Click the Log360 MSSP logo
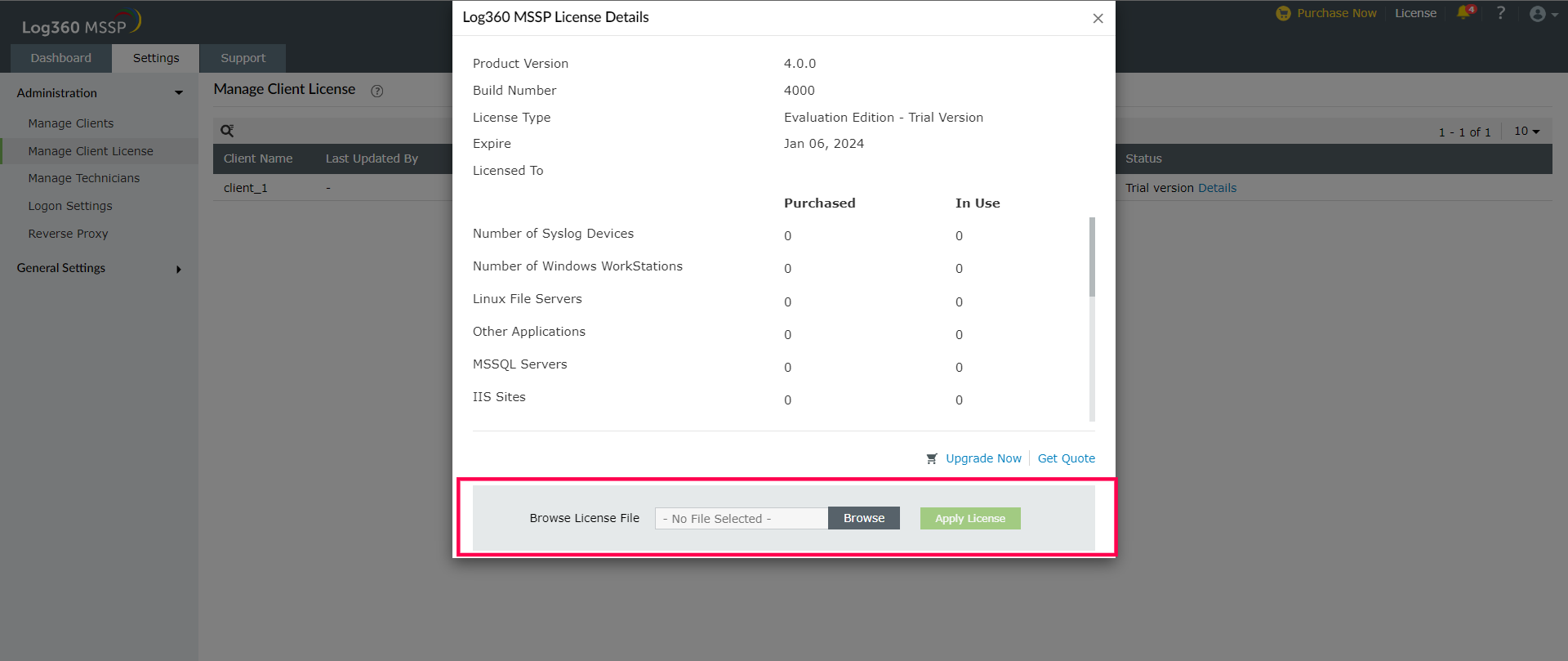The image size is (1568, 661). pos(81,23)
